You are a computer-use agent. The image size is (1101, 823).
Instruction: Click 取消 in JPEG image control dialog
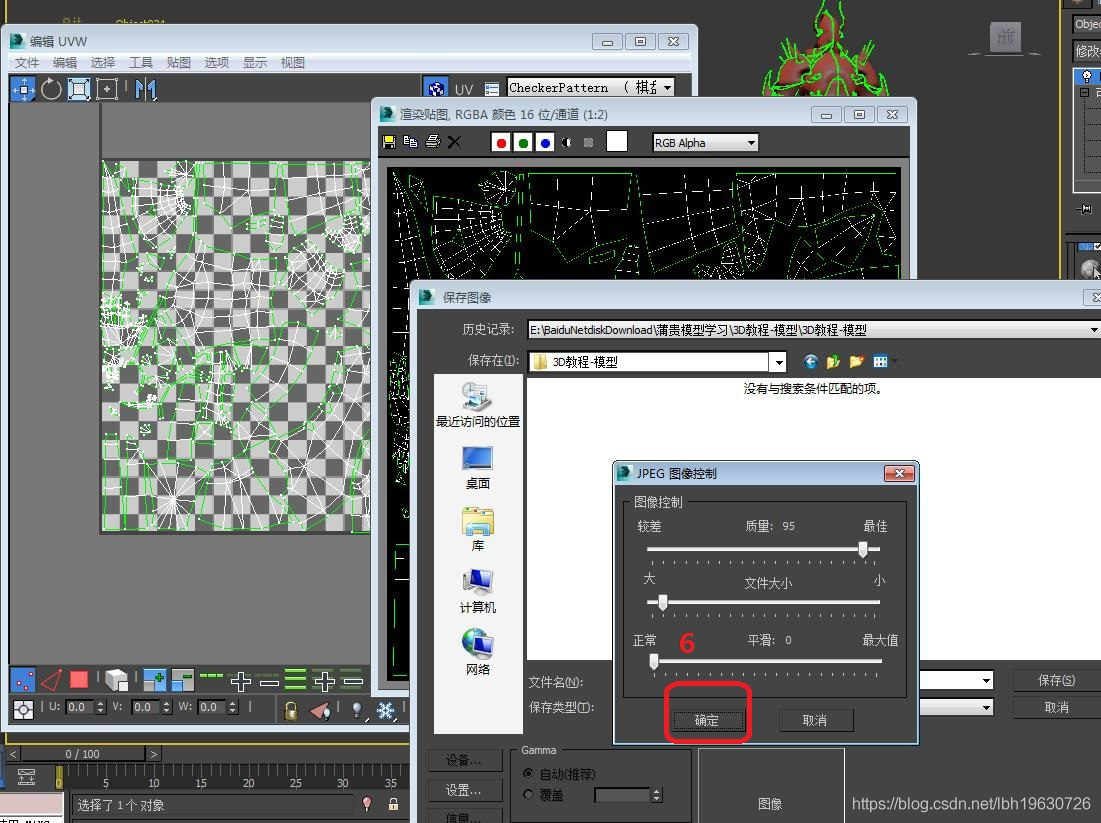click(815, 720)
